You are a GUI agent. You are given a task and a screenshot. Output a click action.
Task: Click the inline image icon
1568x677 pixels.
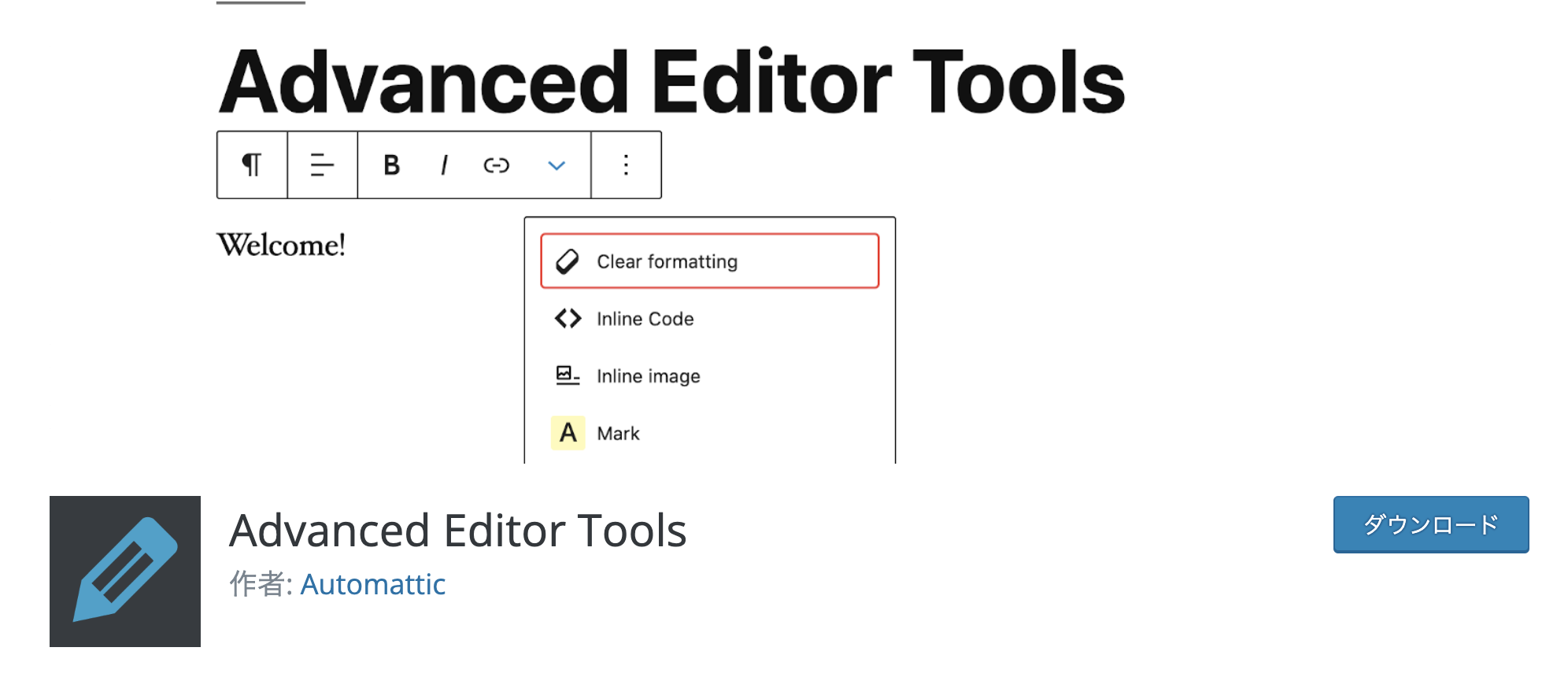(568, 375)
